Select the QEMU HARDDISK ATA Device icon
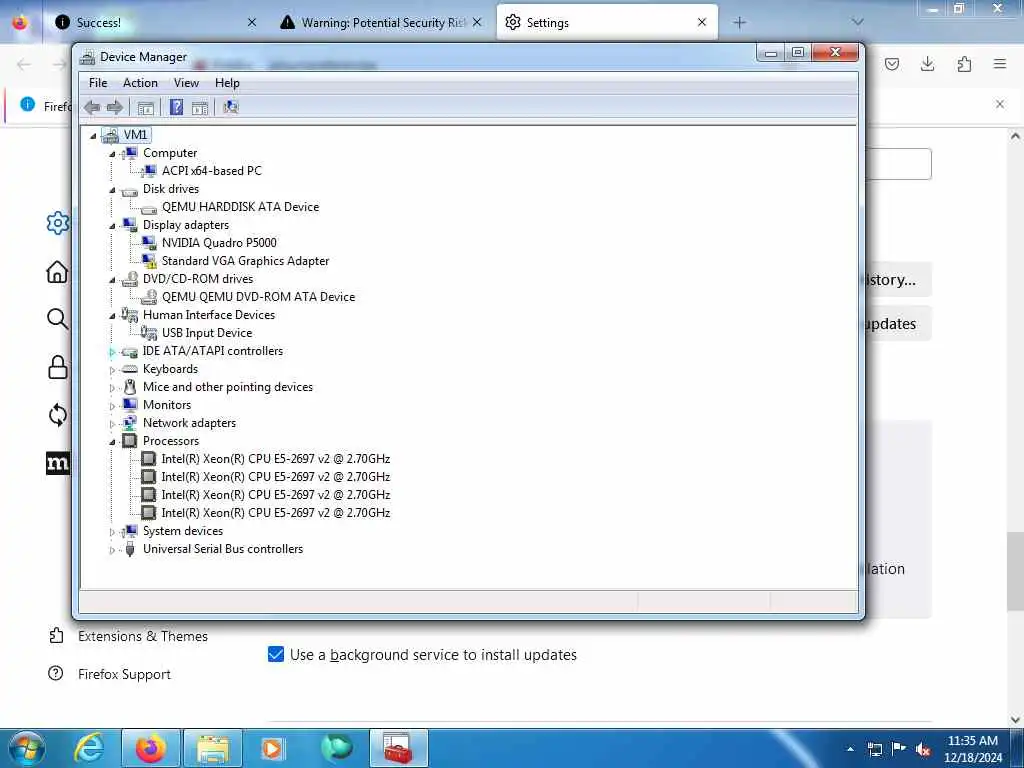 pyautogui.click(x=149, y=208)
